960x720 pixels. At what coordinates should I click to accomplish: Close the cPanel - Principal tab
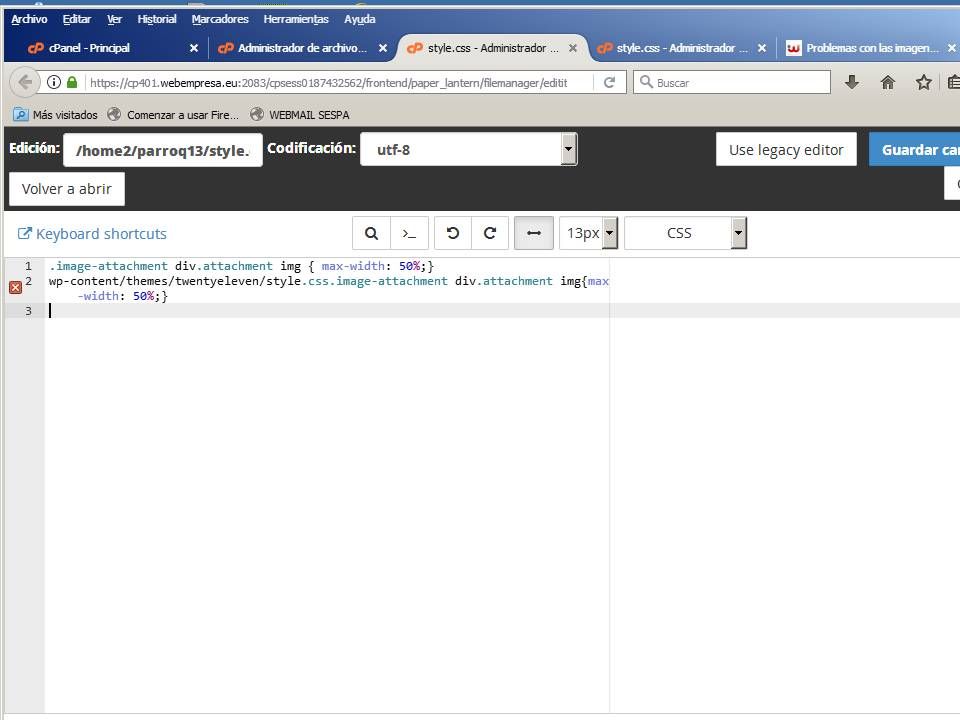193,48
